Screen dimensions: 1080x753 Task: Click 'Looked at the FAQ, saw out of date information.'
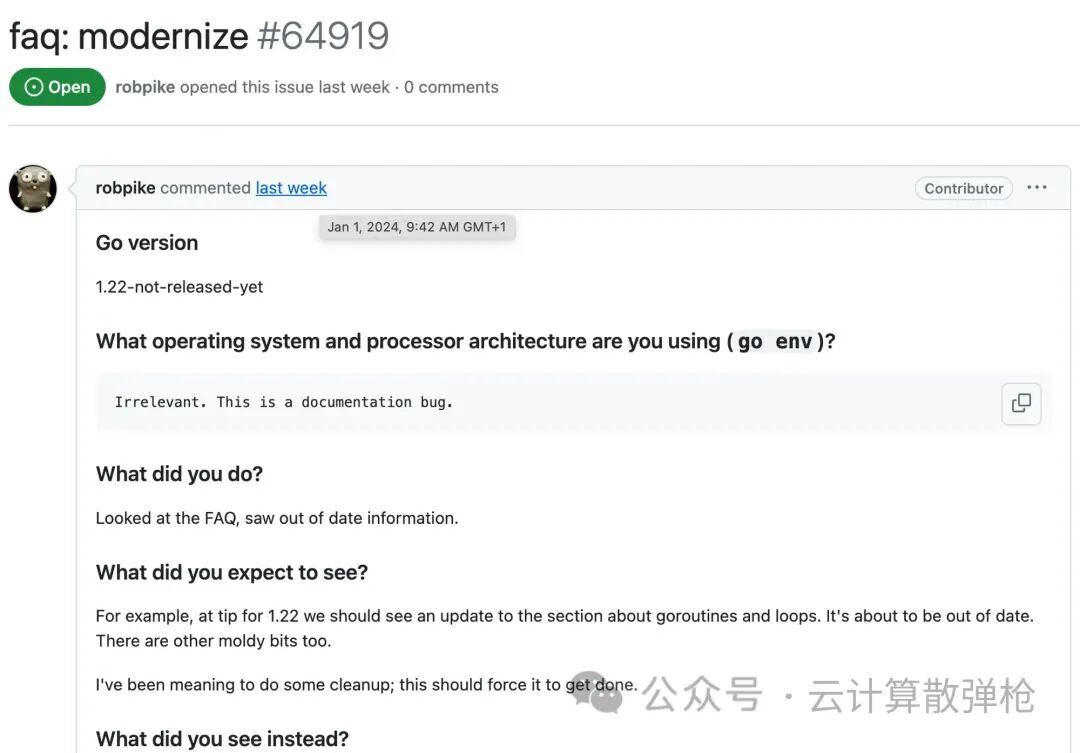(277, 518)
